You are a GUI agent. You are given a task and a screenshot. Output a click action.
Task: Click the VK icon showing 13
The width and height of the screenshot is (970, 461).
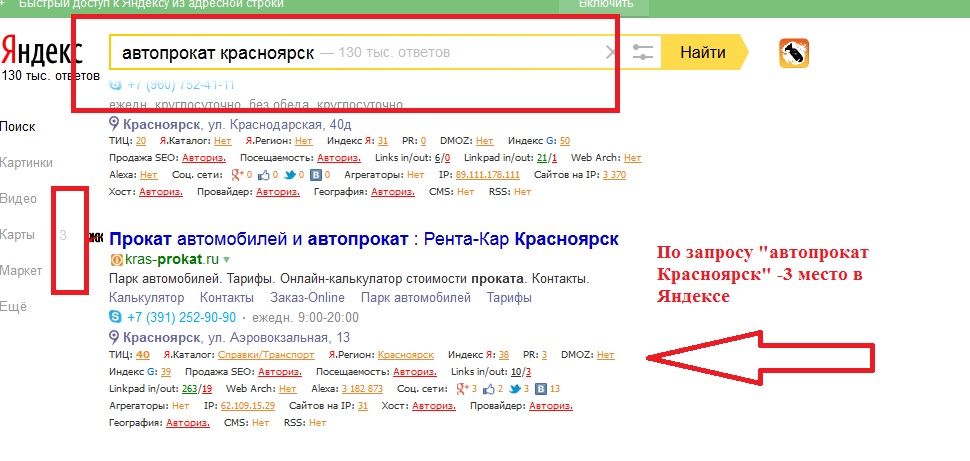tap(541, 389)
